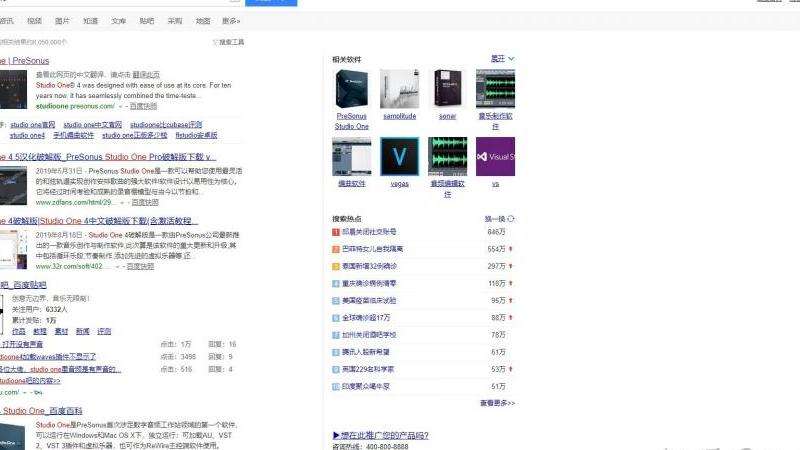Expand the 更多> category menu
Screen dimensions: 800x450
click(231, 21)
